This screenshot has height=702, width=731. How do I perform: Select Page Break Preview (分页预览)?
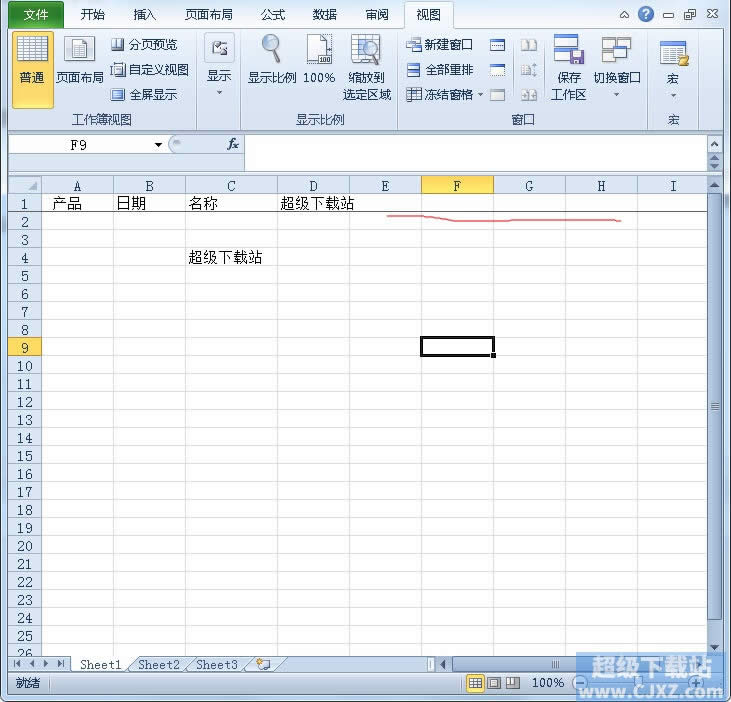145,45
